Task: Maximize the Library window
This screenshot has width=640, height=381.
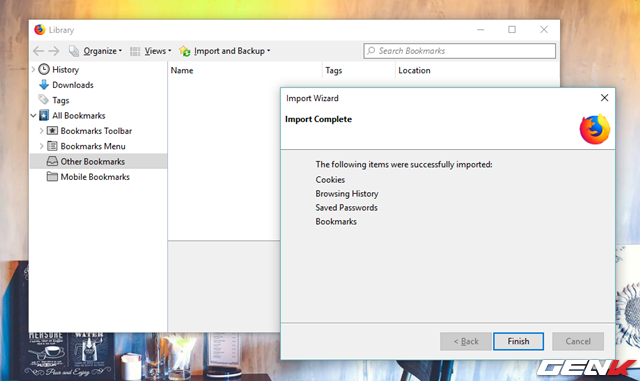Action: click(x=512, y=29)
